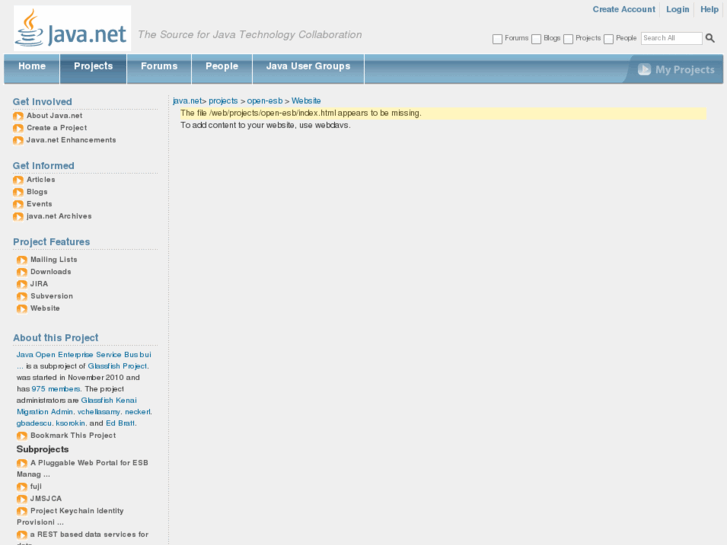This screenshot has width=727, height=545.
Task: Click the Login link
Action: (x=677, y=9)
